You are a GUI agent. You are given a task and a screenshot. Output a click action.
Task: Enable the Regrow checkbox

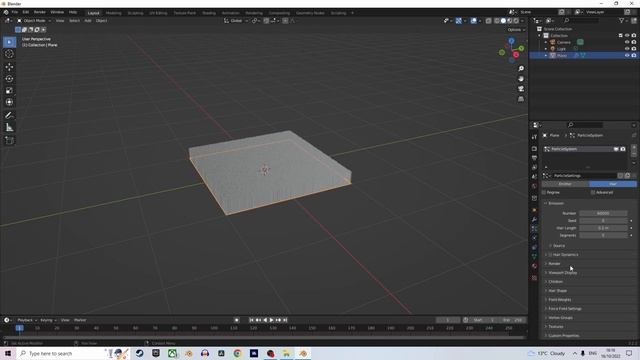(544, 192)
